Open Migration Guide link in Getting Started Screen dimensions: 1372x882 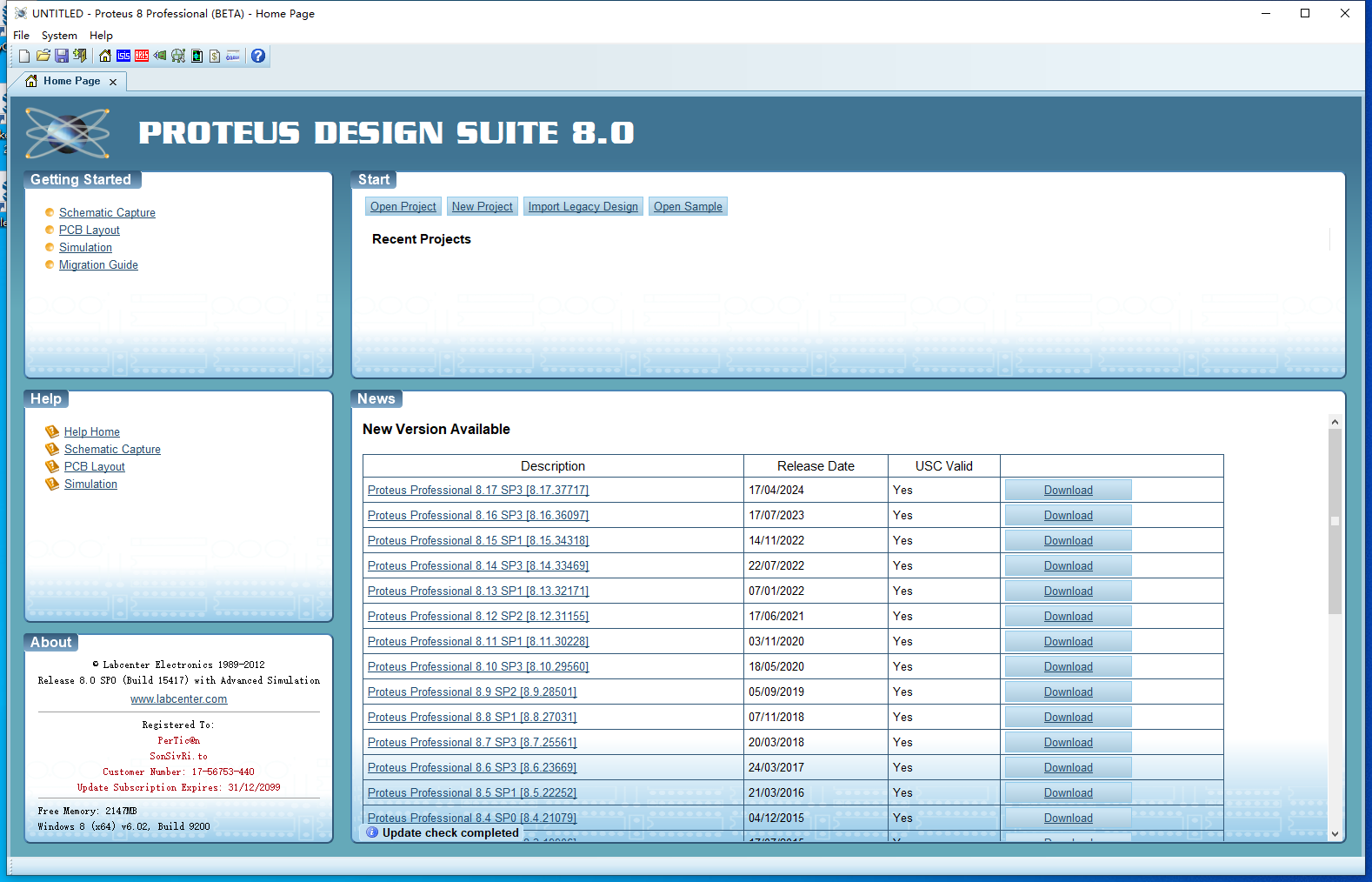(x=98, y=265)
